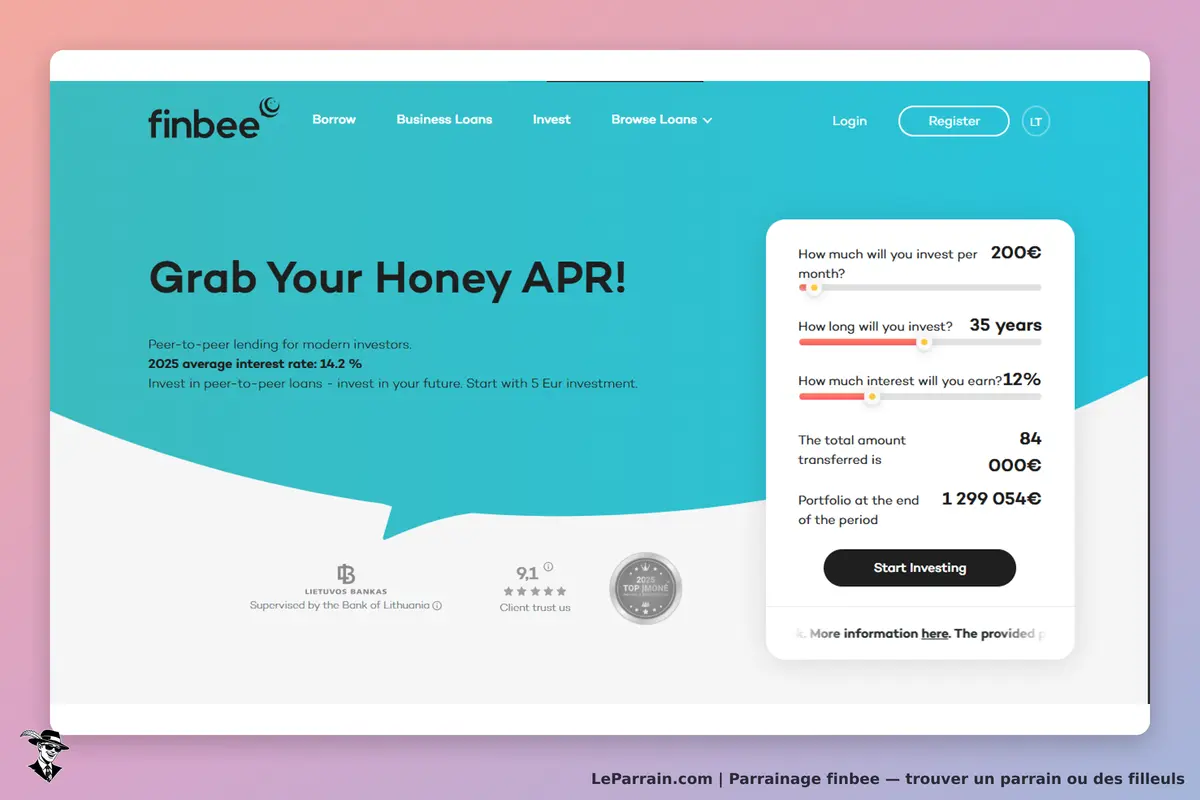
Task: Click 'Supervised by the Bank of Lithuania' text
Action: [339, 606]
